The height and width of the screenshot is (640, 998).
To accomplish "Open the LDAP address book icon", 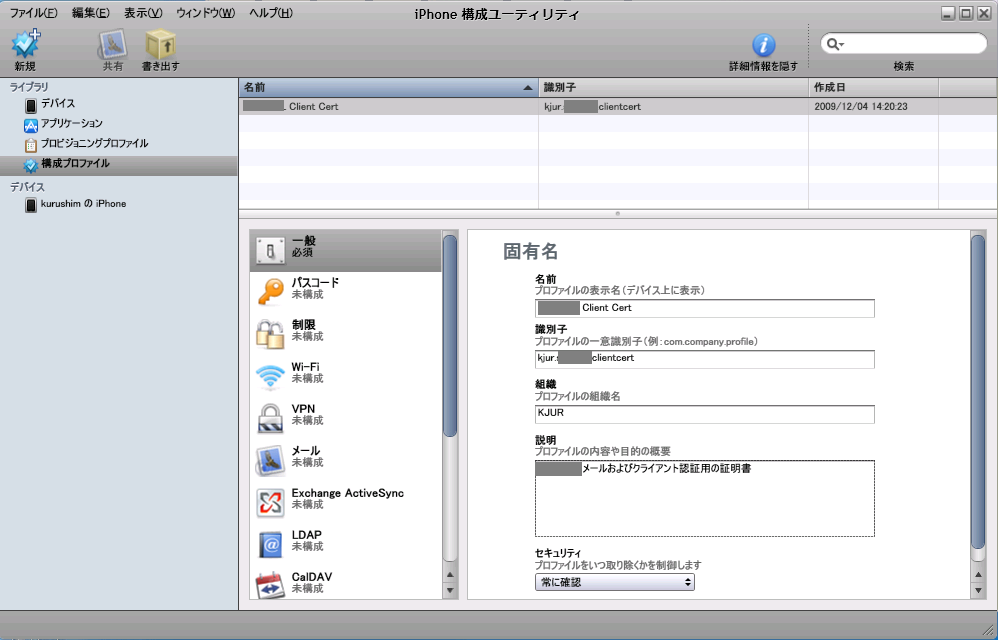I will pyautogui.click(x=271, y=545).
